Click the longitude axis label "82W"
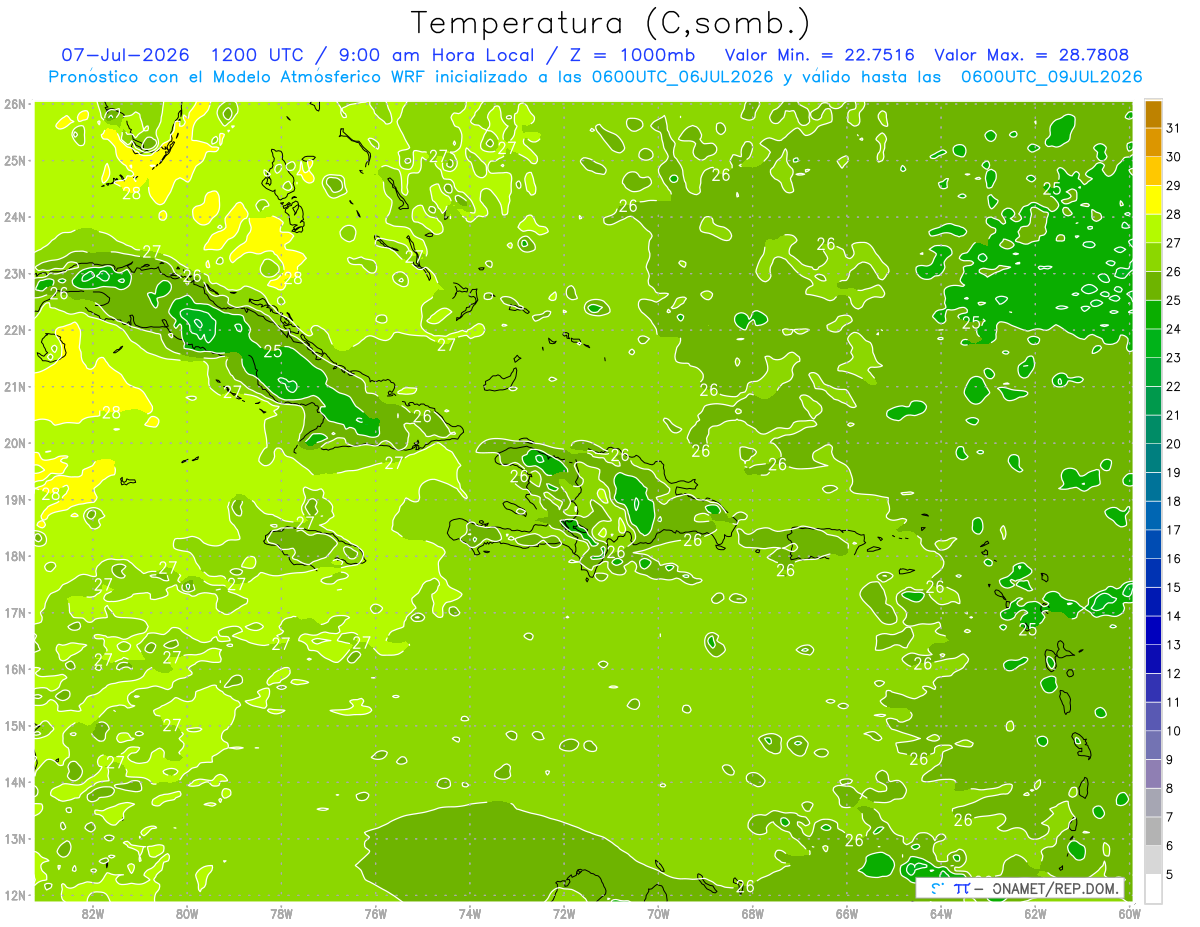The height and width of the screenshot is (927, 1200). [x=93, y=914]
